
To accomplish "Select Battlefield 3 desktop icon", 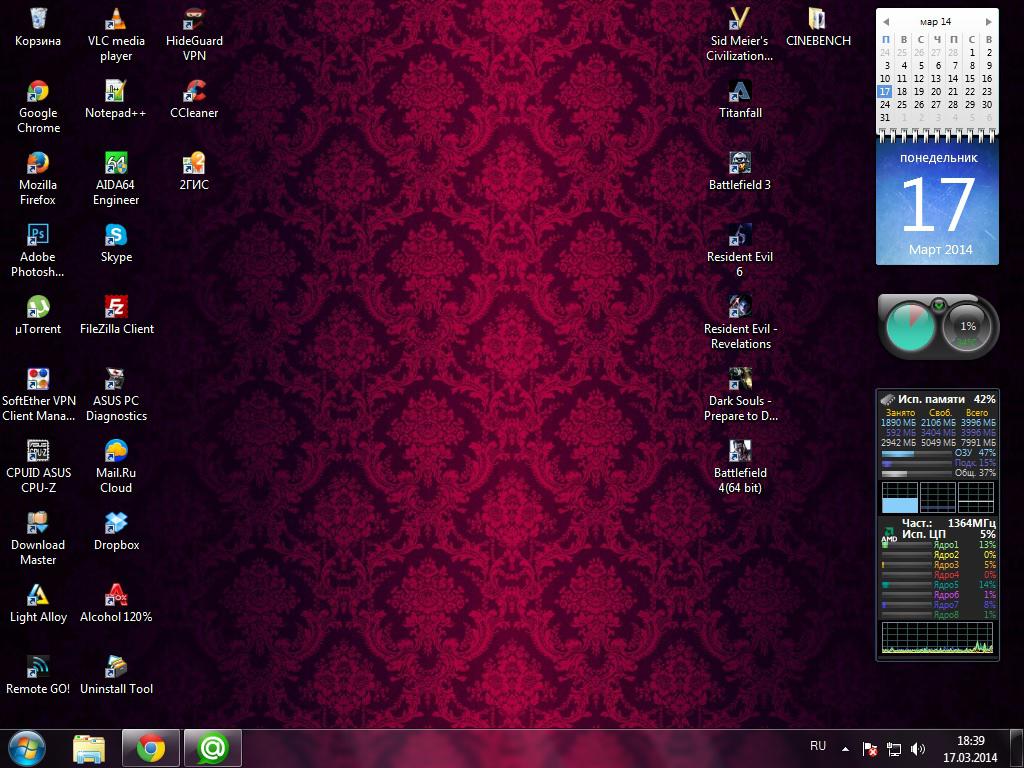I will tap(740, 170).
